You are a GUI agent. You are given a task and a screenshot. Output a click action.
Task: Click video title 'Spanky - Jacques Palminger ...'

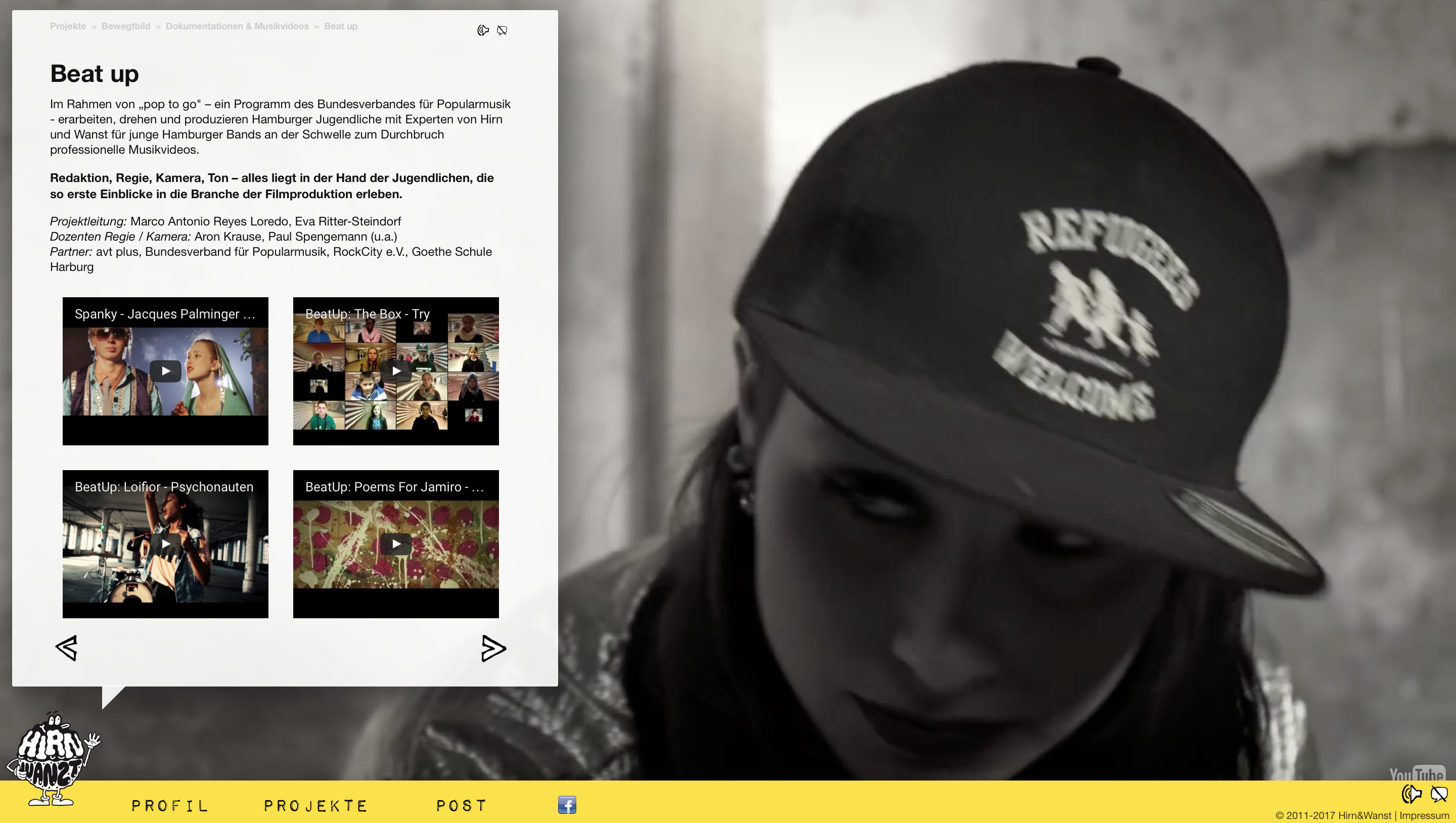pyautogui.click(x=165, y=314)
